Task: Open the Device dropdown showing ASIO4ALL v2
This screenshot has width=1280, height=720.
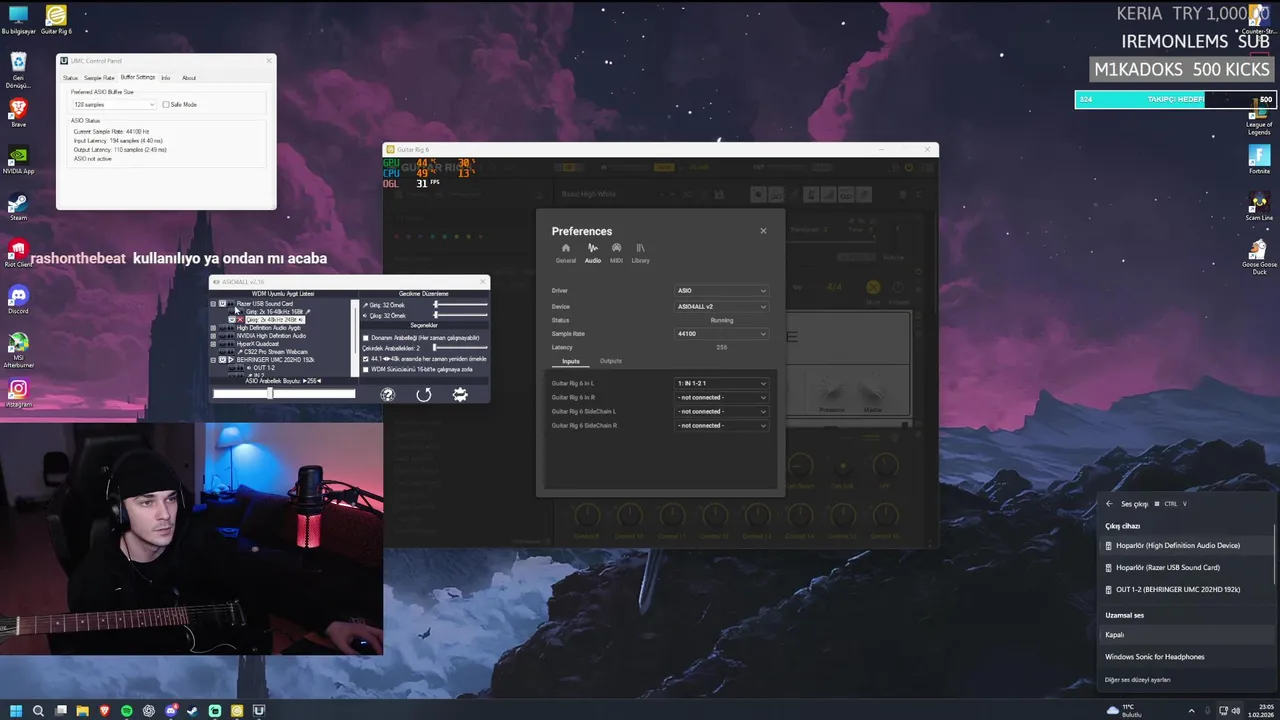Action: [x=722, y=307]
